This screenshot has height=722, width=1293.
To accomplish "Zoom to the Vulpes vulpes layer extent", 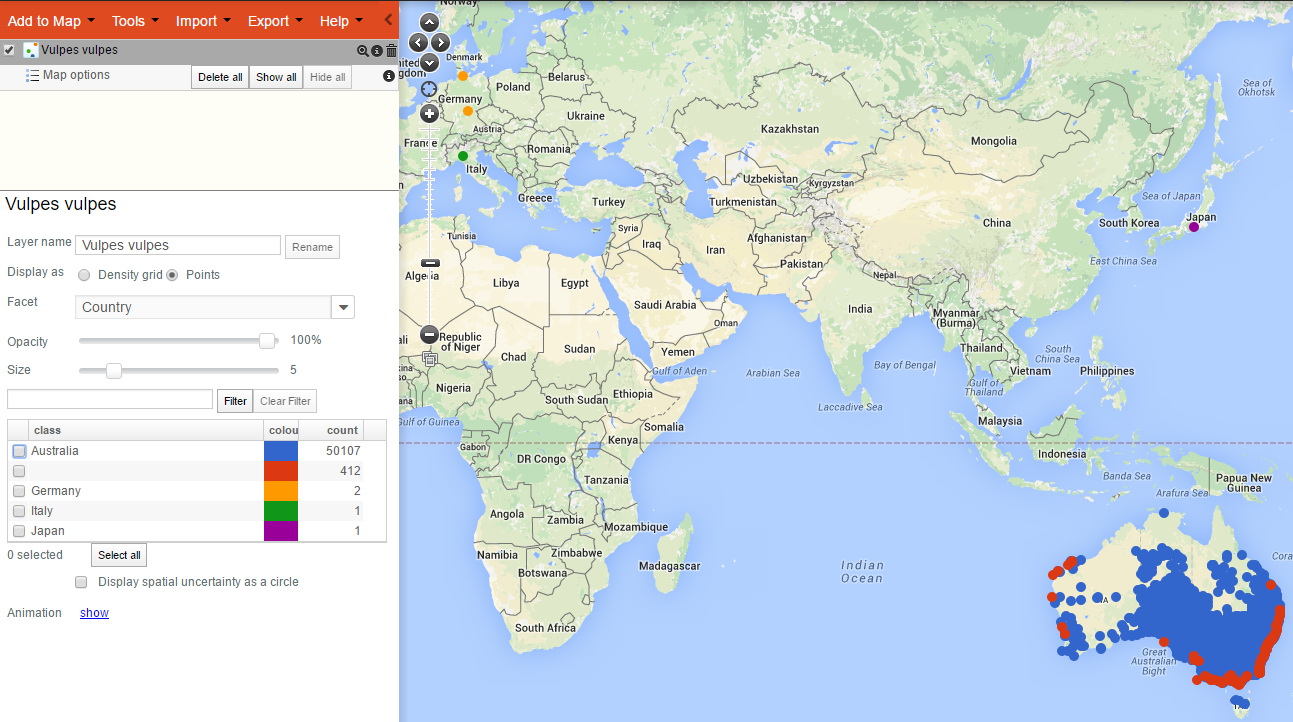I will [362, 50].
